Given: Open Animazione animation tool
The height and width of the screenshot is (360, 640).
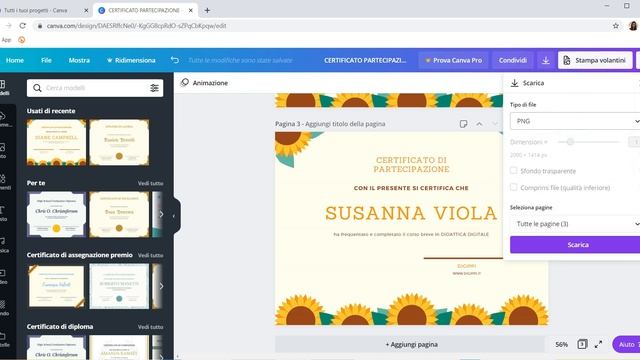Looking at the screenshot, I should point(204,82).
